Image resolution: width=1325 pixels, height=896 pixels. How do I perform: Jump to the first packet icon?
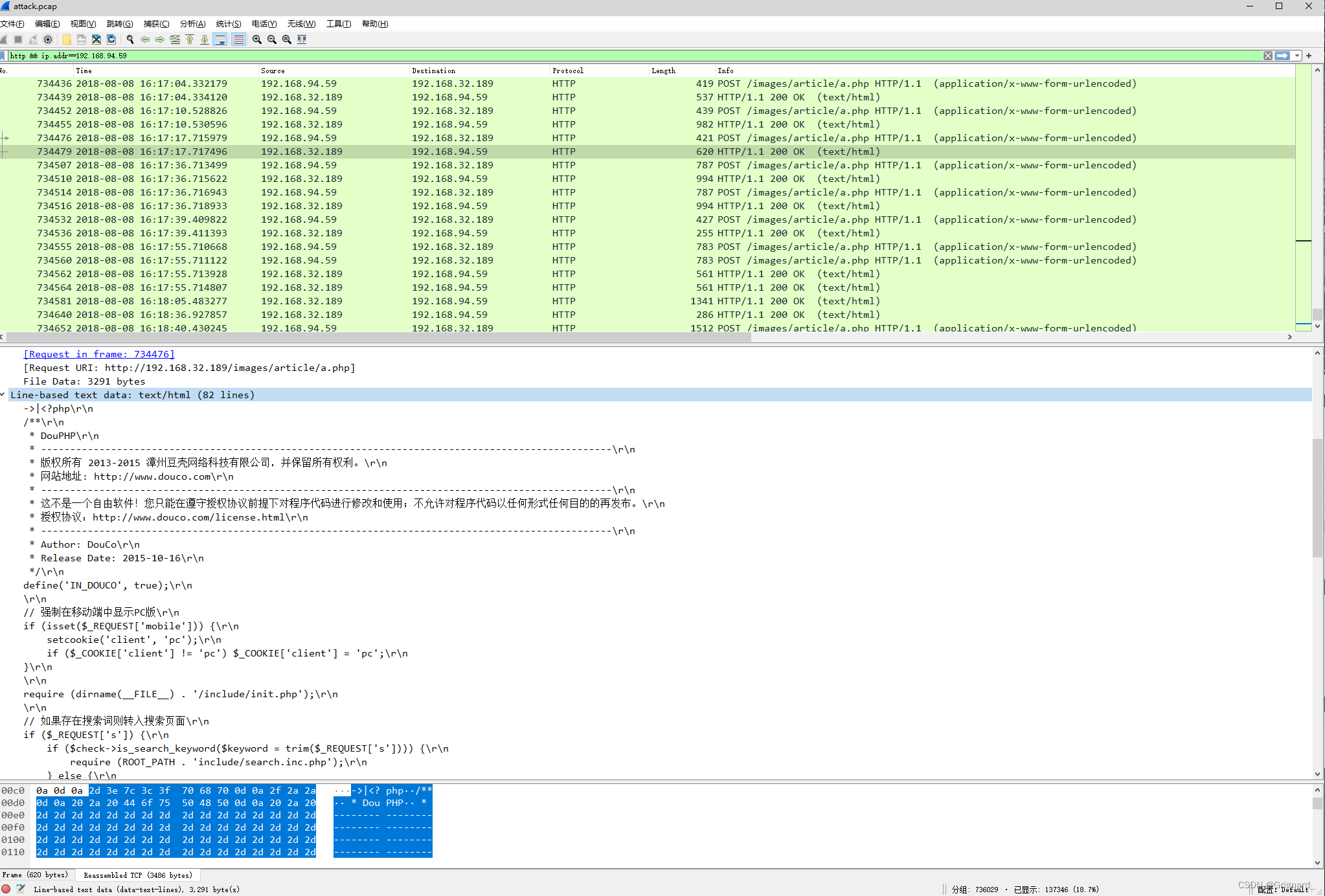190,39
